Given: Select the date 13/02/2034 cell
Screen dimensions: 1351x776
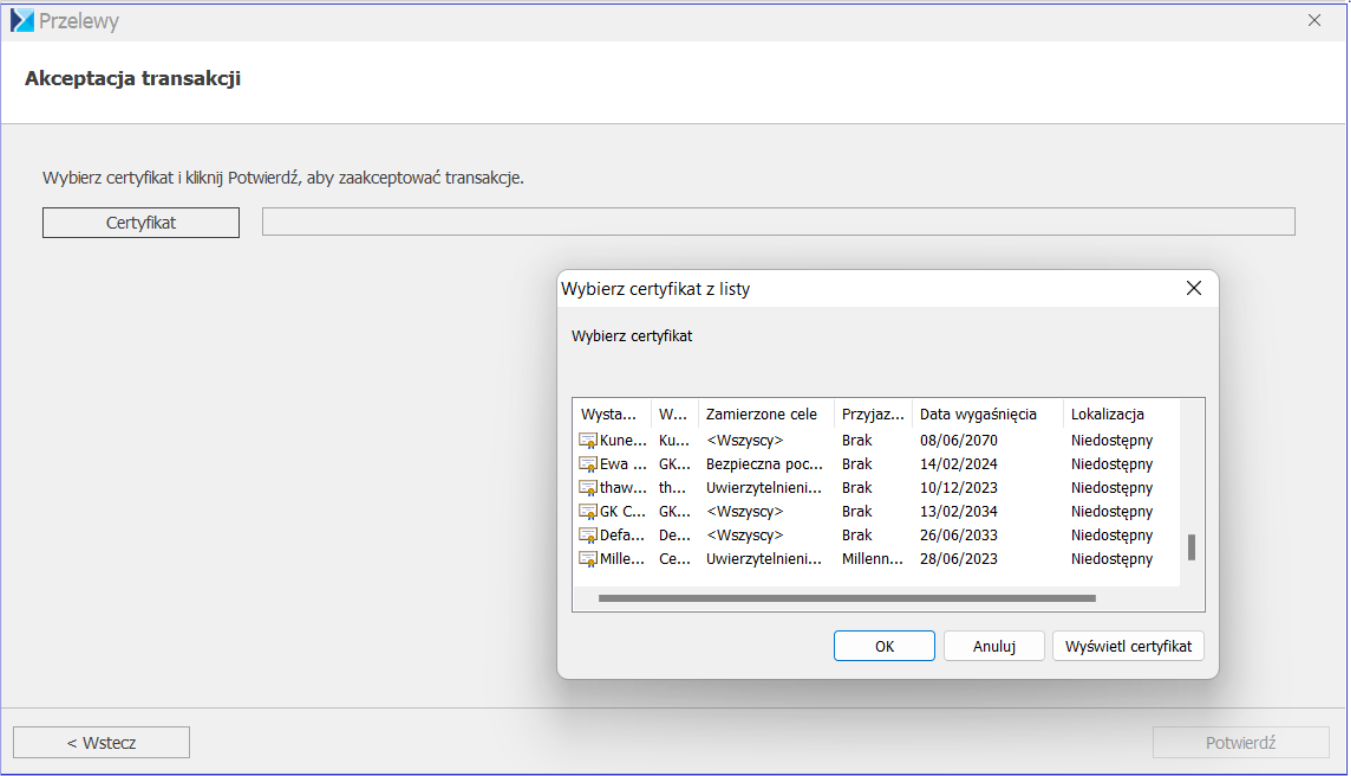Looking at the screenshot, I should click(958, 512).
